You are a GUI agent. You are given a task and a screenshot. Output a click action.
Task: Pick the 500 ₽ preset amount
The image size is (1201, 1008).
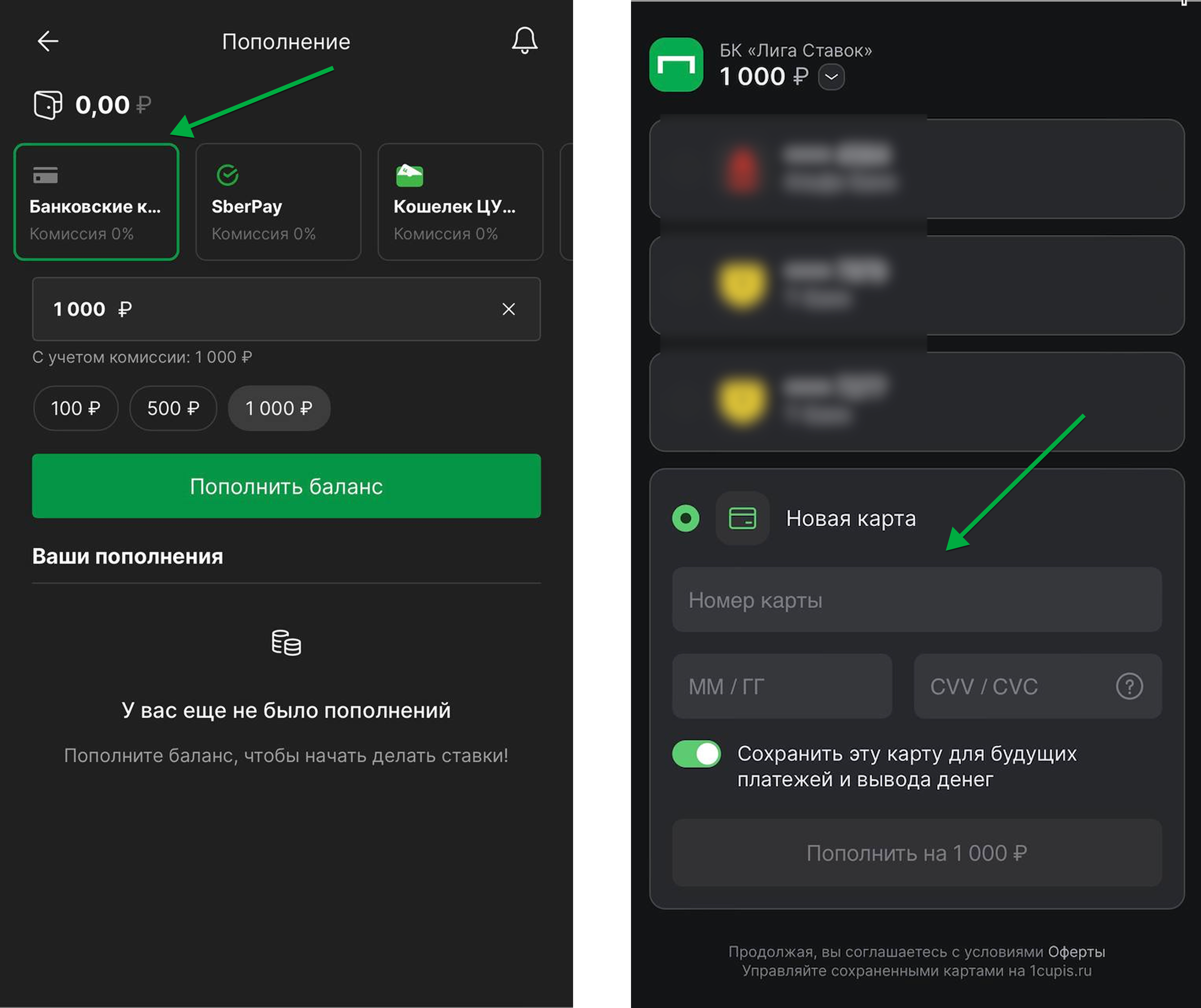coord(173,408)
